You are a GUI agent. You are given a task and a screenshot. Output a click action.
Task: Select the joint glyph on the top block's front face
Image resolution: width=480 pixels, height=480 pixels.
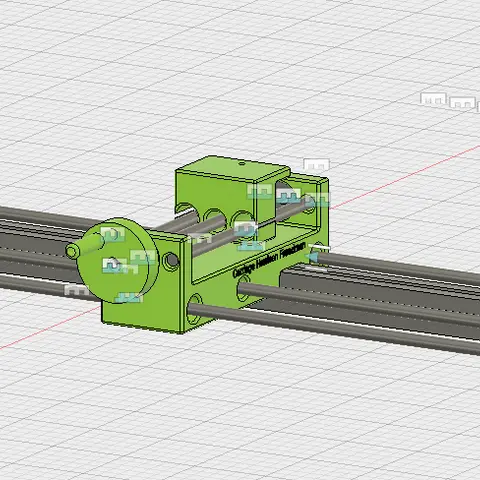tap(260, 191)
